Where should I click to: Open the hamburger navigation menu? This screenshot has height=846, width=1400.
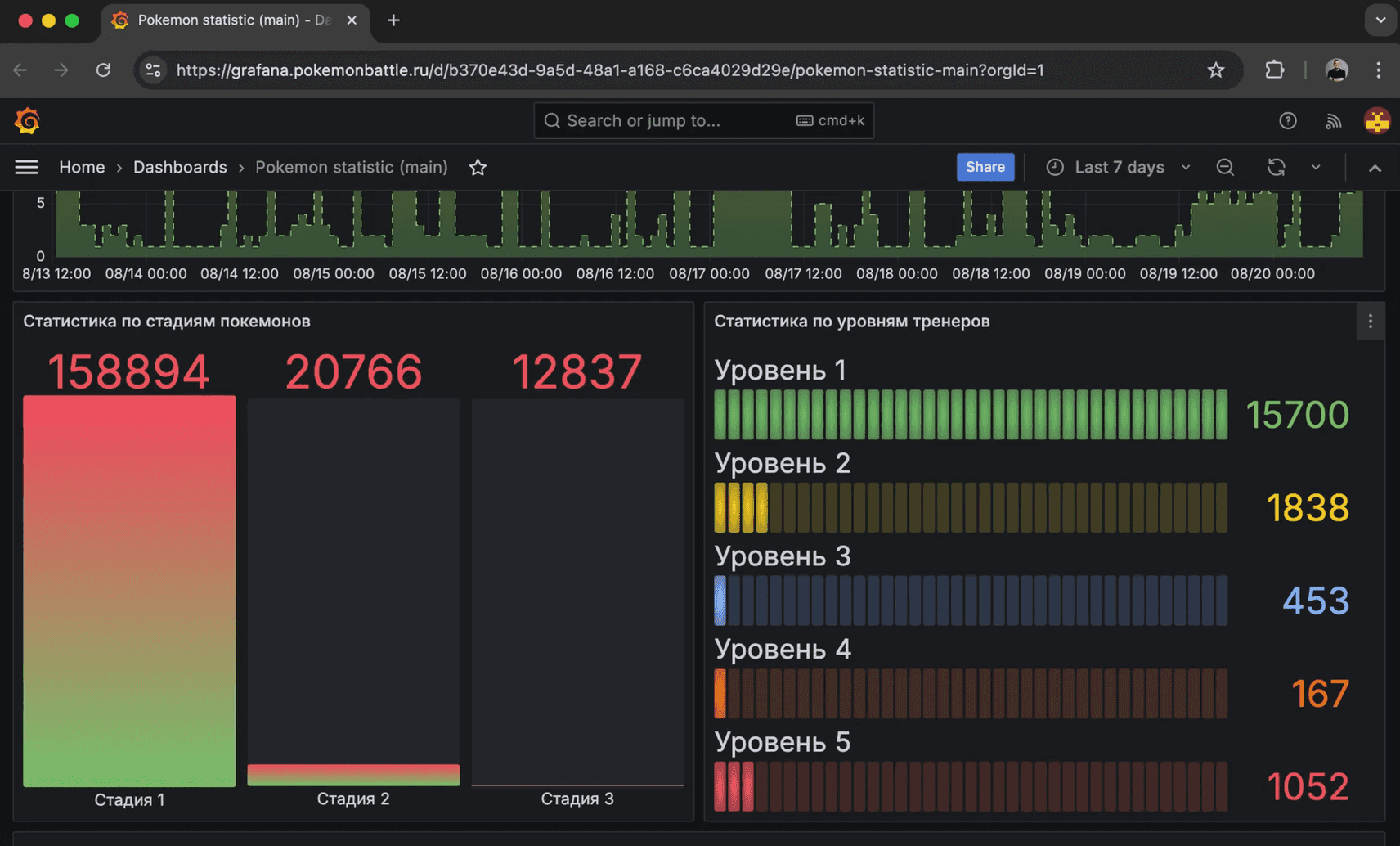[26, 168]
